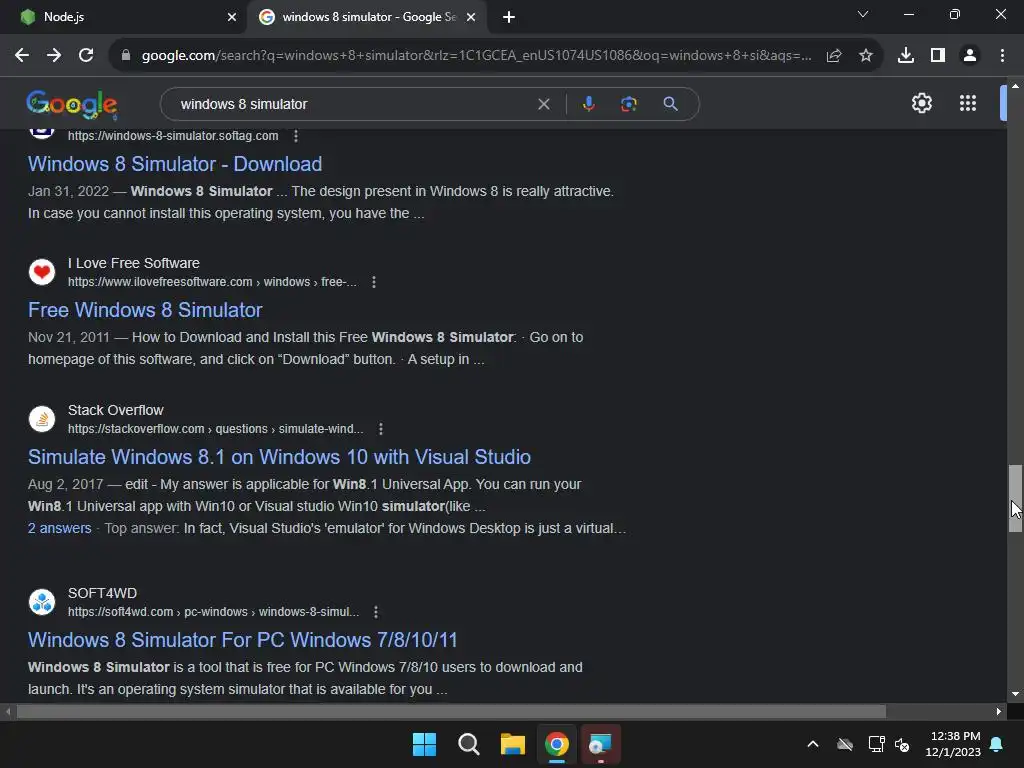
Task: Open tab search chevron
Action: click(863, 14)
